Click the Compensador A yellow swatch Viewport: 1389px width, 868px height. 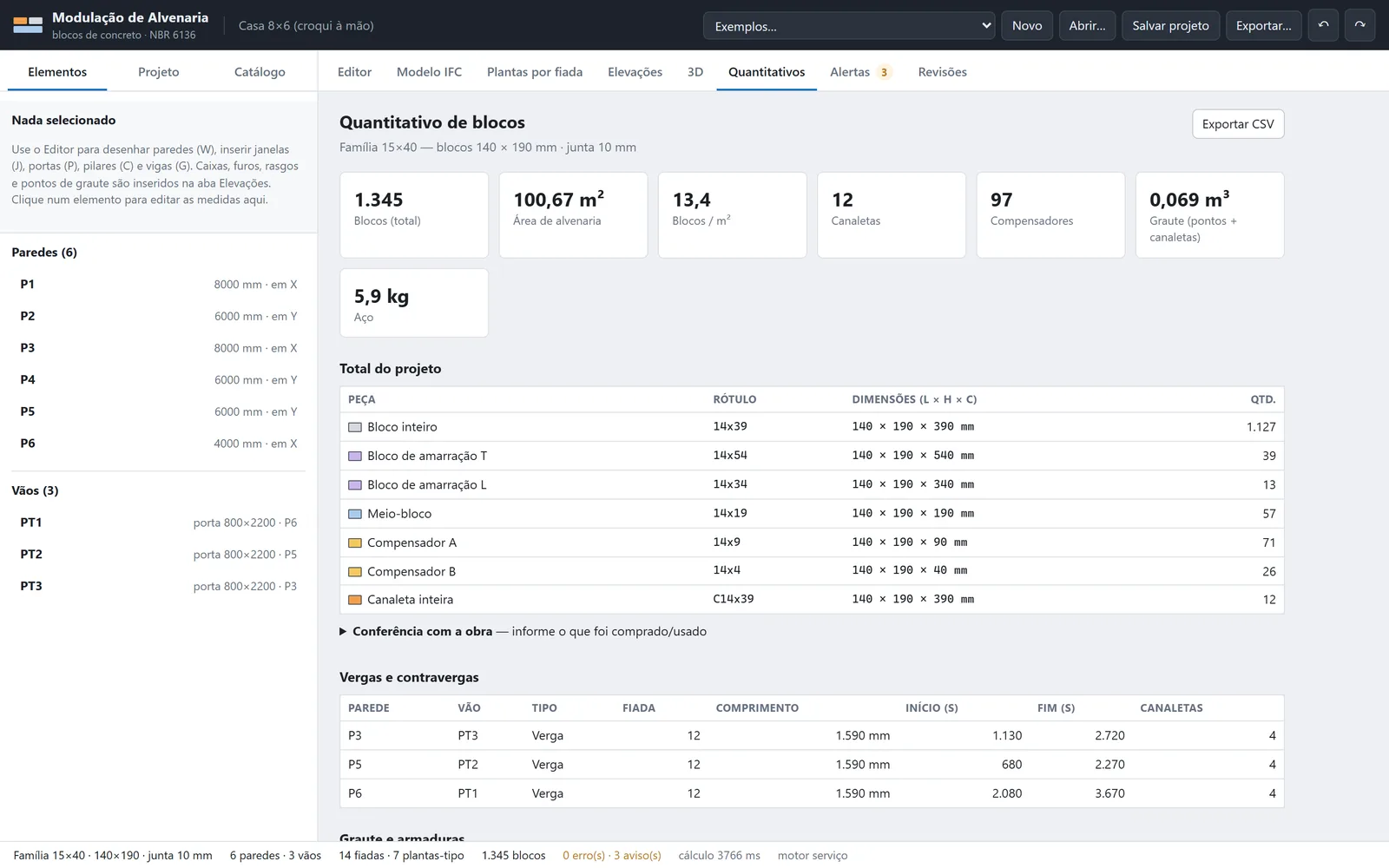[354, 542]
